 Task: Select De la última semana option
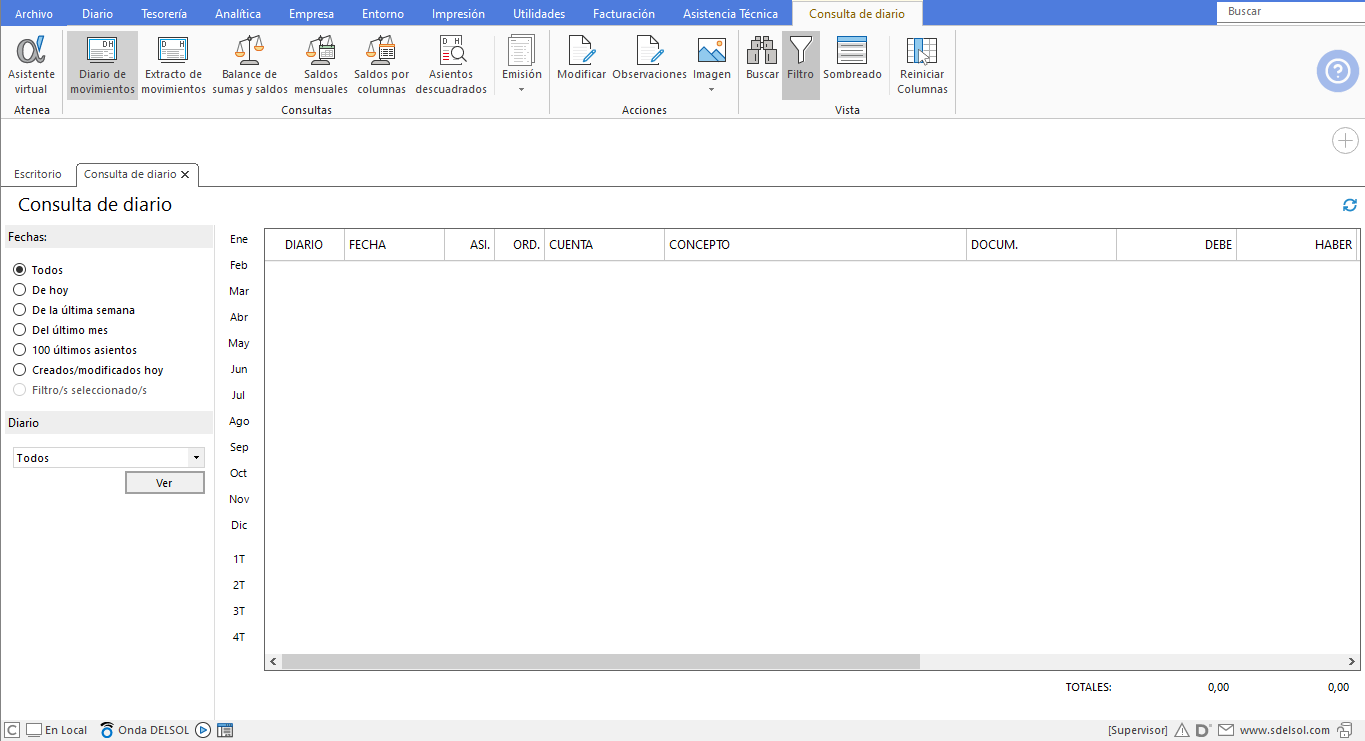pyautogui.click(x=19, y=310)
